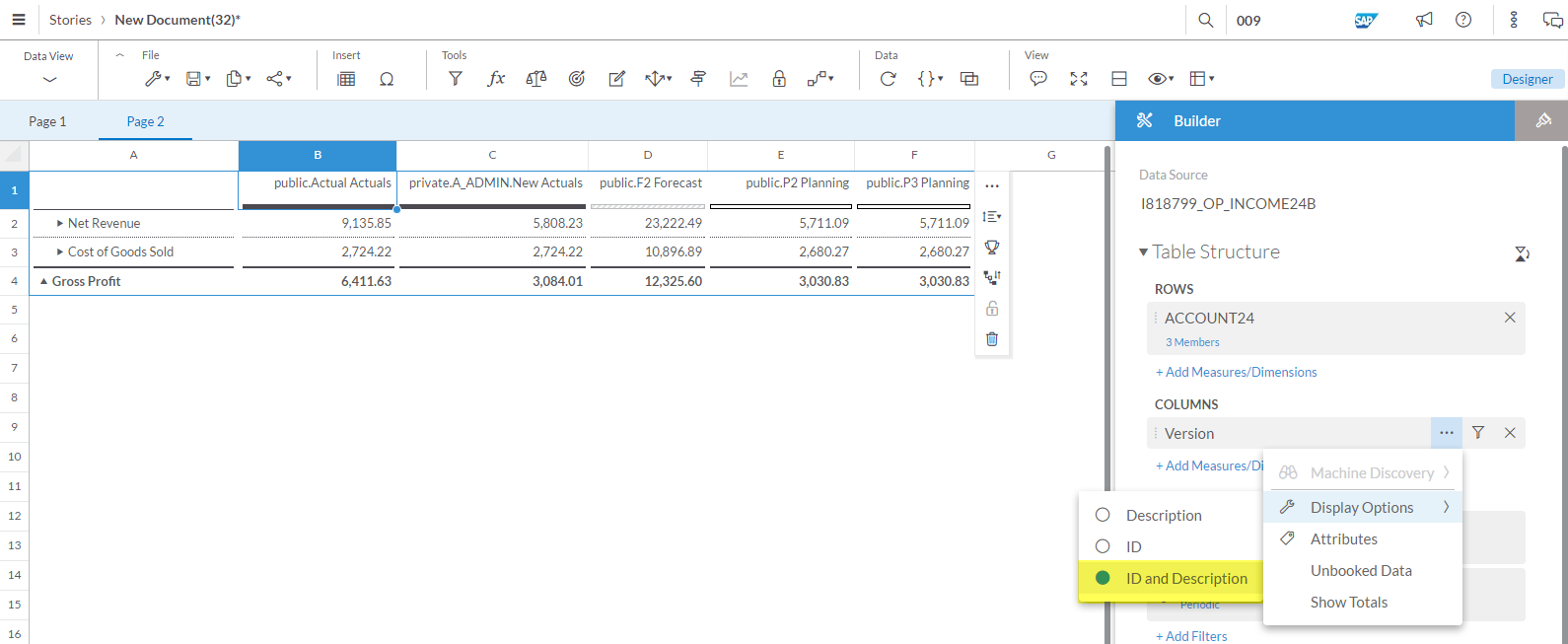
Task: Open Display Options submenu
Action: (1363, 507)
